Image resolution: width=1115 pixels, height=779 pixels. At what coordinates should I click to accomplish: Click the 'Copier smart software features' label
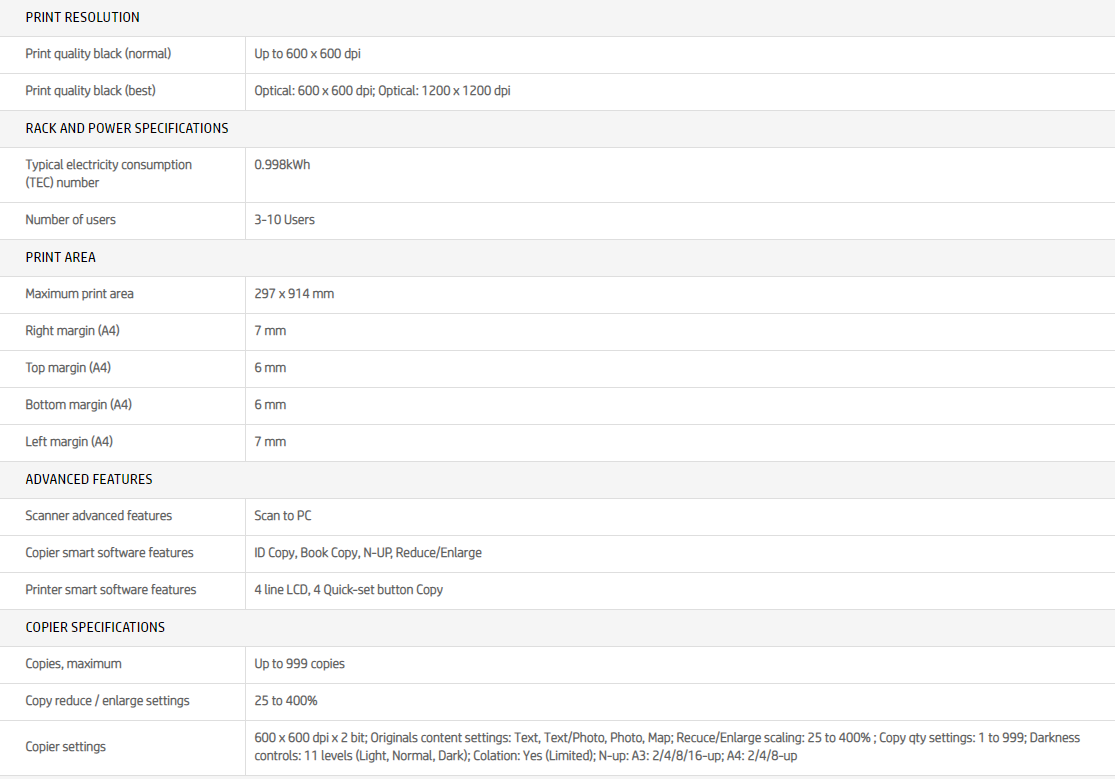(109, 553)
